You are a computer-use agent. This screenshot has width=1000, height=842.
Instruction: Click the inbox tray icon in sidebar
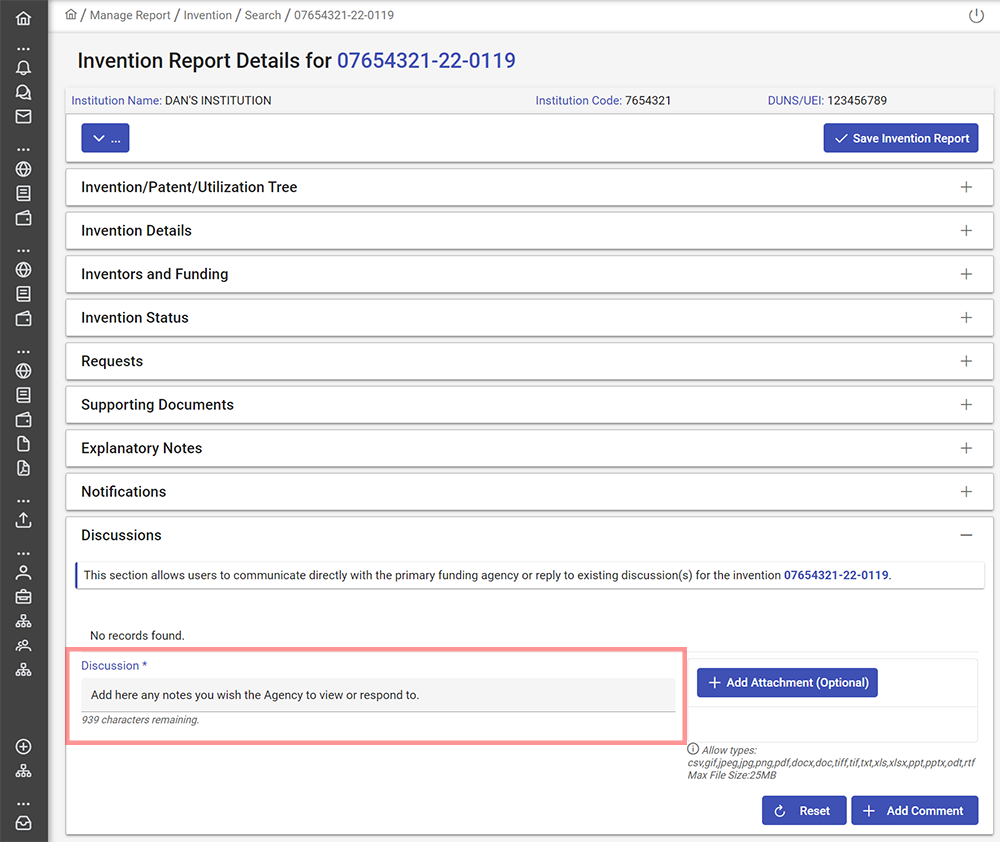[23, 823]
